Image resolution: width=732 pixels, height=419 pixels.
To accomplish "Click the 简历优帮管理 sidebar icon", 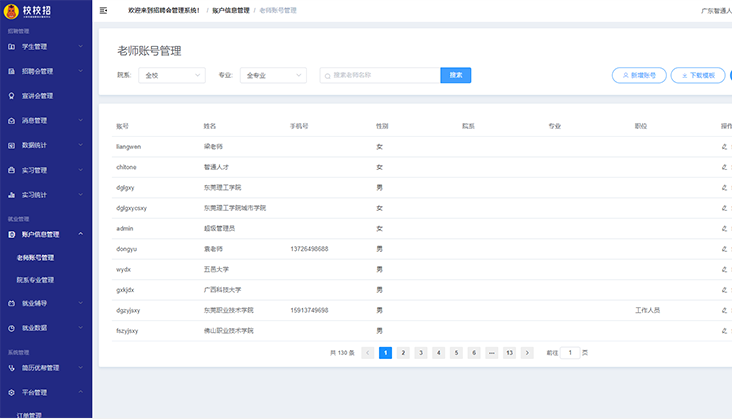I will click(x=12, y=368).
